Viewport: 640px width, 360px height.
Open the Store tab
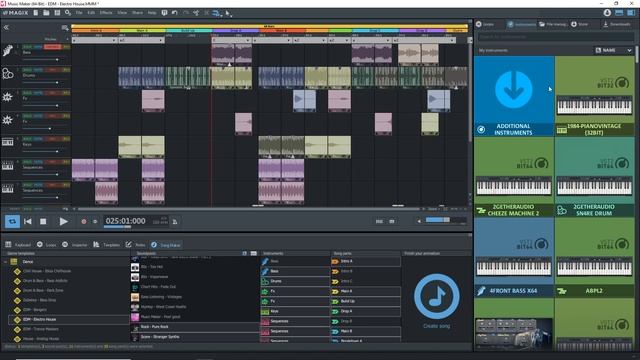click(x=580, y=24)
